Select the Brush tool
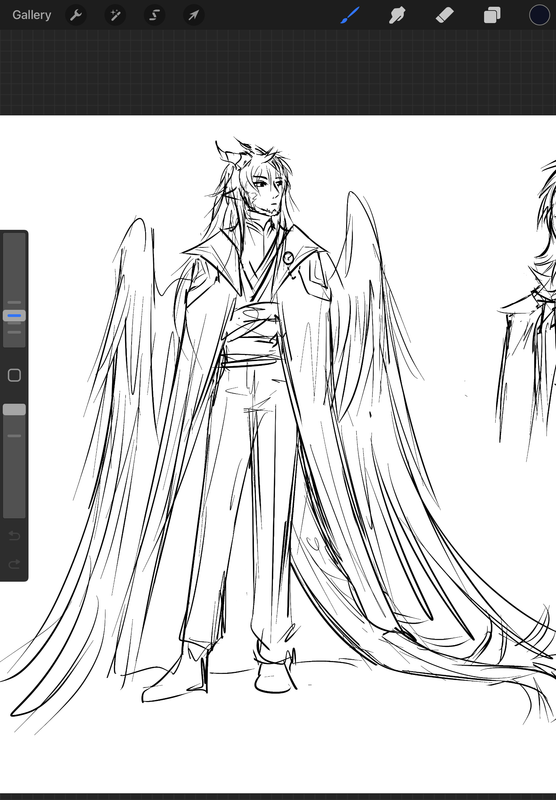The width and height of the screenshot is (556, 800). click(350, 15)
